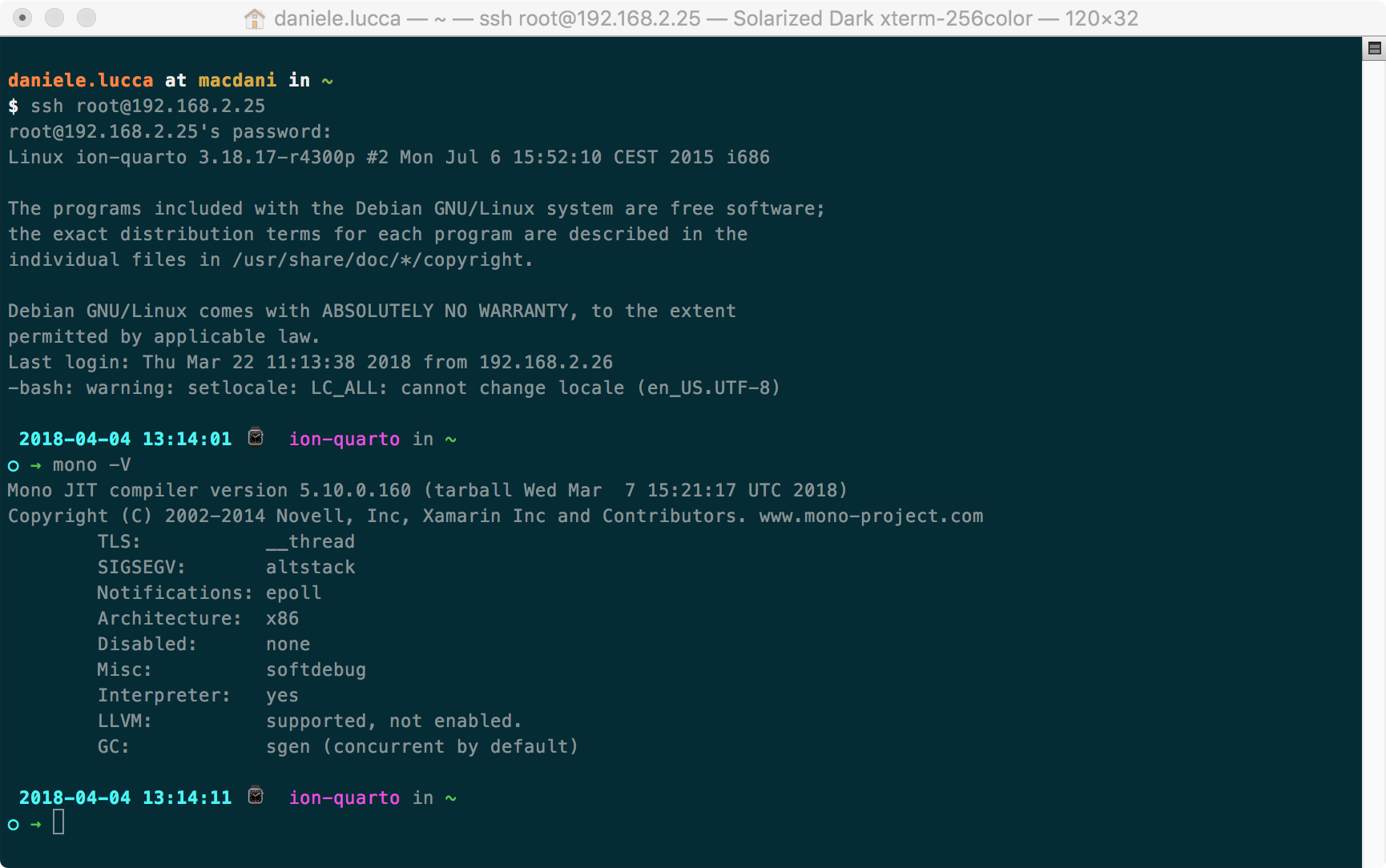Click the Linux ion-quarto kernel version line

pos(389,157)
